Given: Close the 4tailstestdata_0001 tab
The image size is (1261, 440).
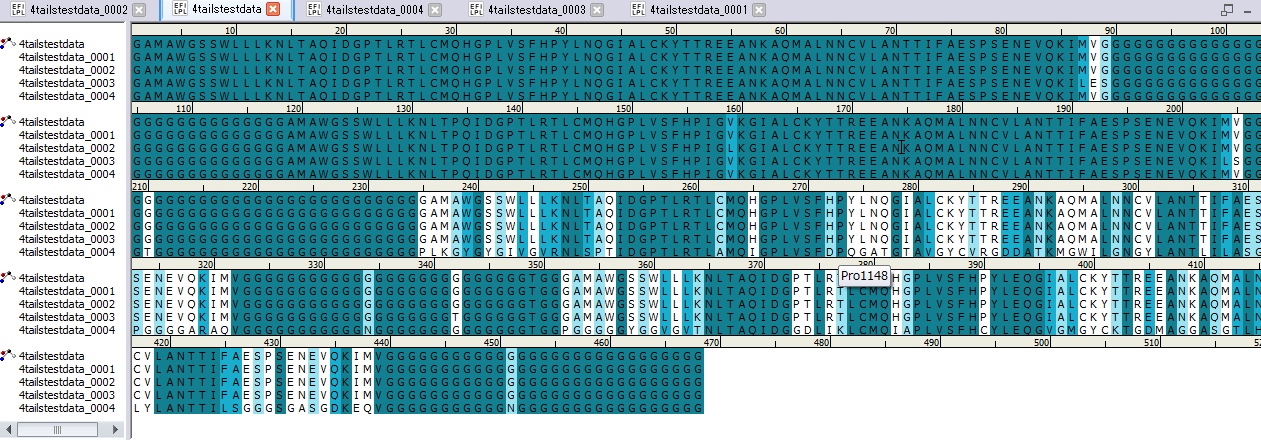Looking at the screenshot, I should click(x=759, y=10).
